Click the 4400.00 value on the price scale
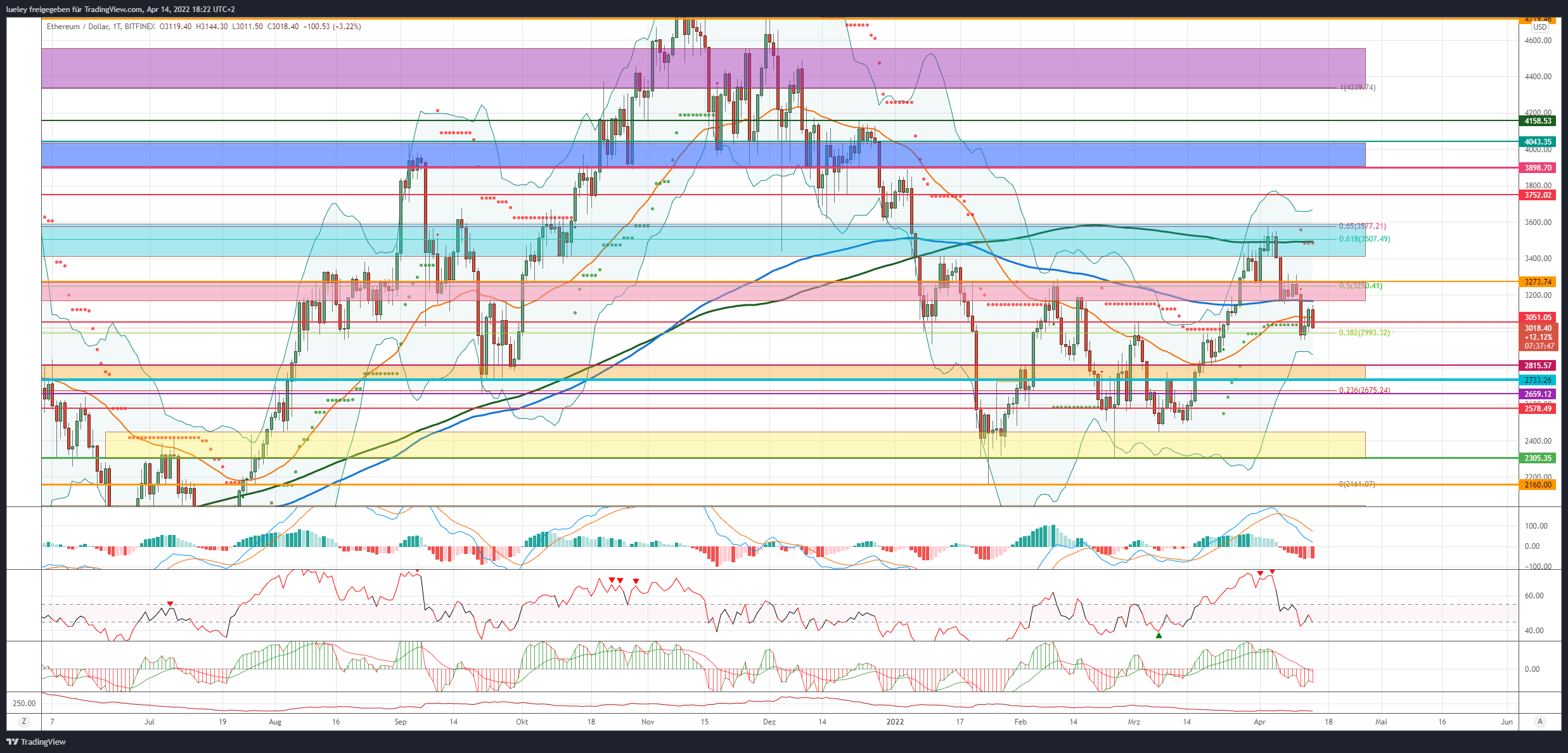The height and width of the screenshot is (753, 1568). (1538, 77)
